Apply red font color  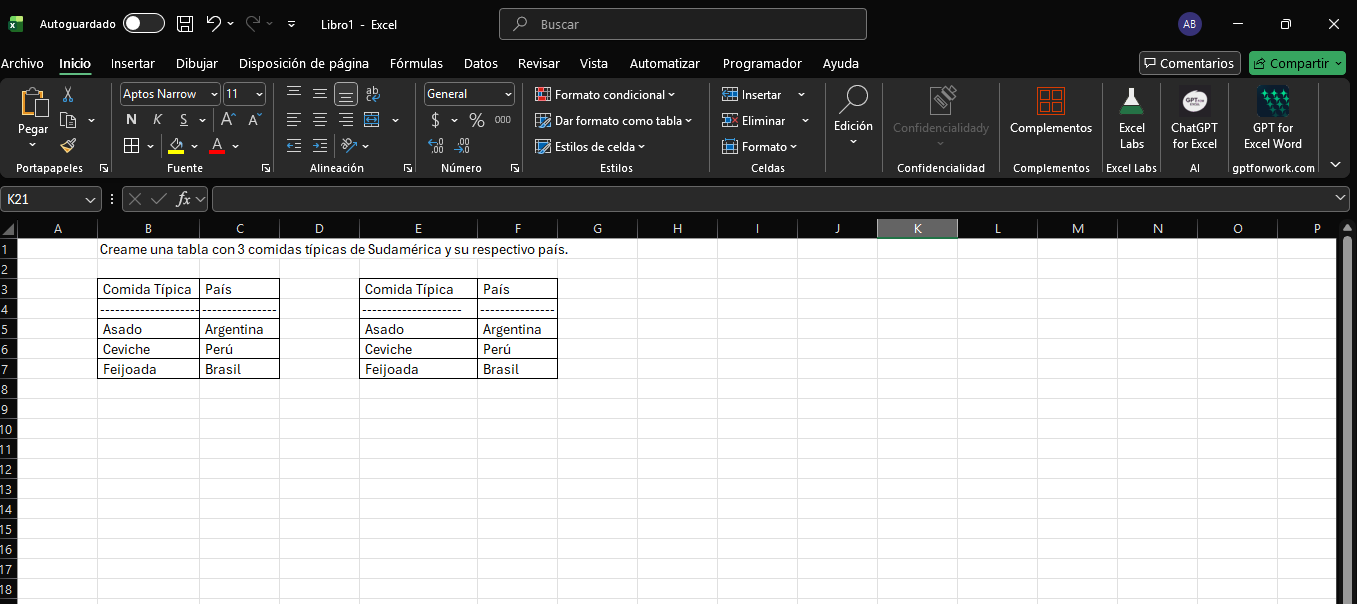click(x=217, y=146)
